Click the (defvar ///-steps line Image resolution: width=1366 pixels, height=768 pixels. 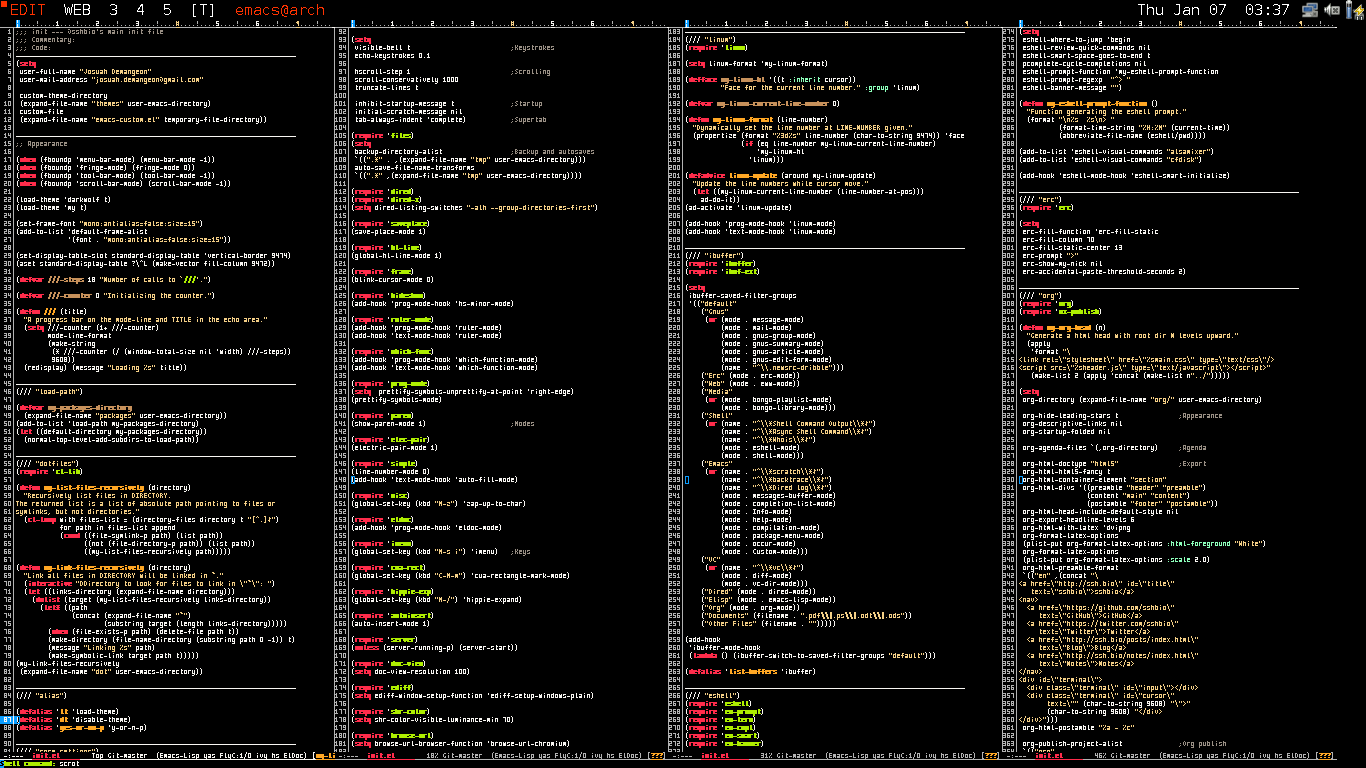tap(114, 279)
